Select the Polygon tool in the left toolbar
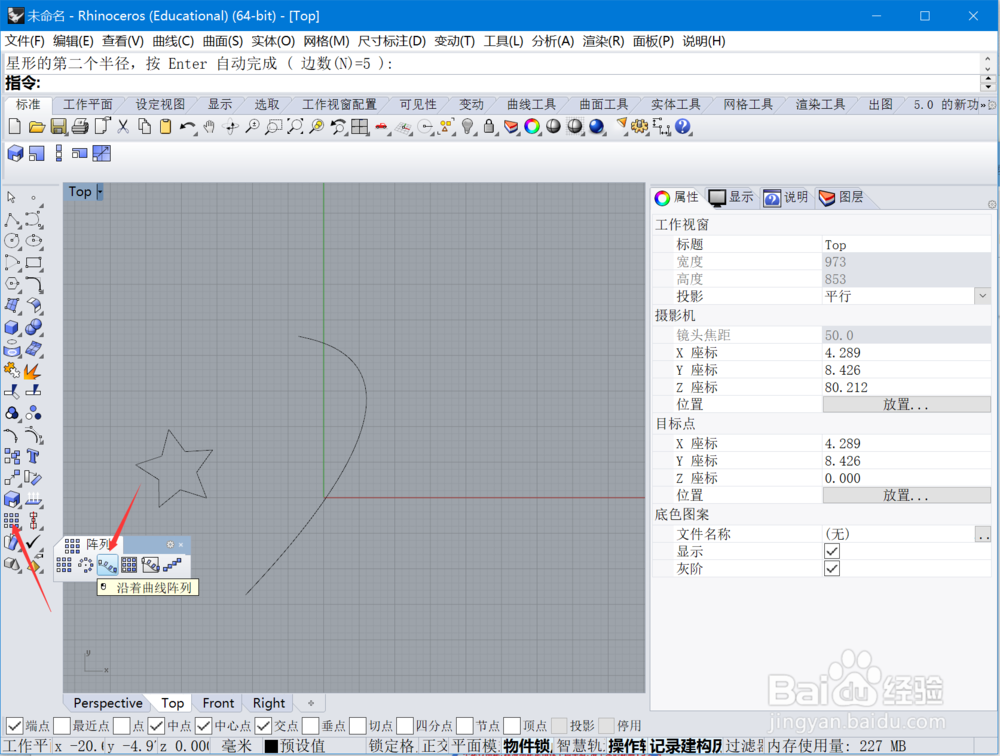Image resolution: width=1000 pixels, height=756 pixels. pyautogui.click(x=11, y=285)
